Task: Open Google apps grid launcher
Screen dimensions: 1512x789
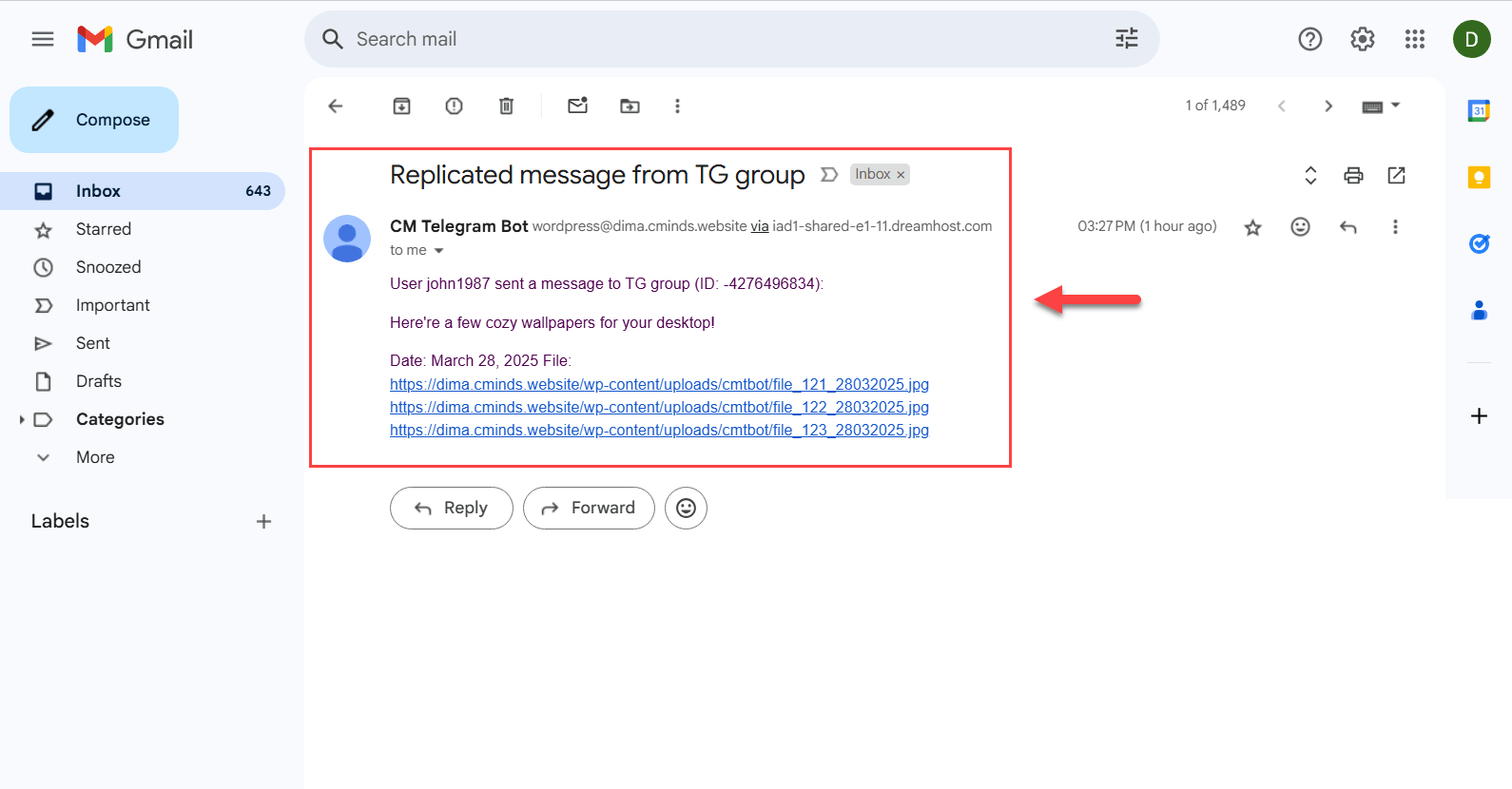Action: 1414,39
